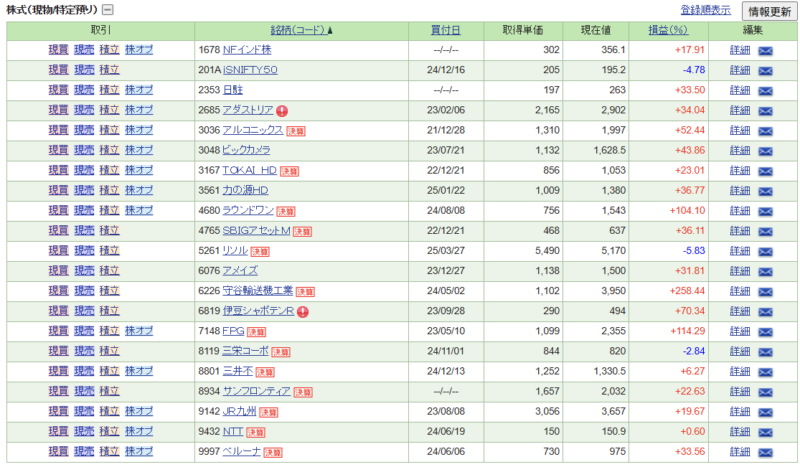Image resolution: width=800 pixels, height=467 pixels.
Task: Sort table by 損益(%) header
Action: tap(668, 30)
